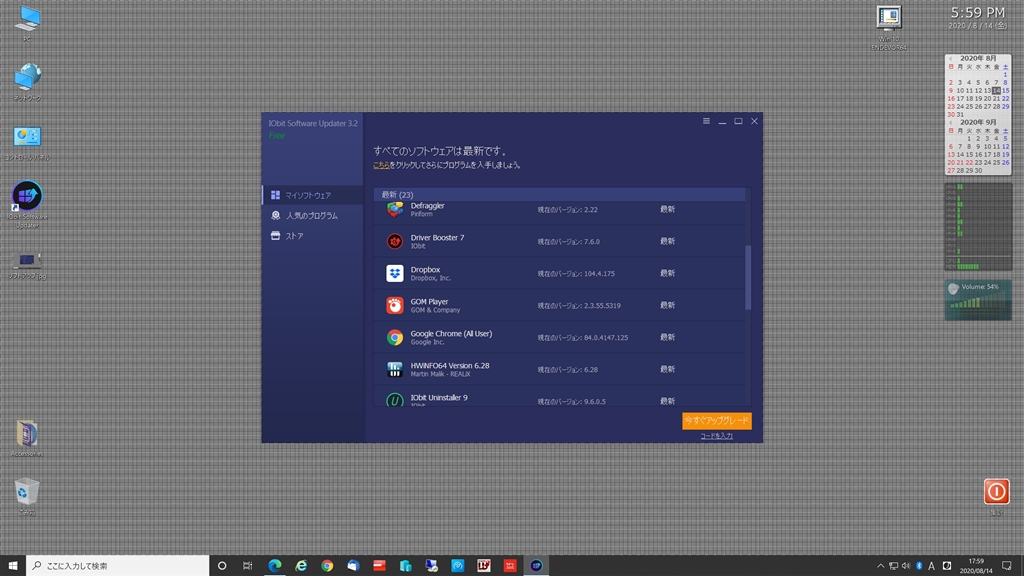Click the IObit Uninstaller 9 icon
1024x576 pixels.
coord(394,400)
